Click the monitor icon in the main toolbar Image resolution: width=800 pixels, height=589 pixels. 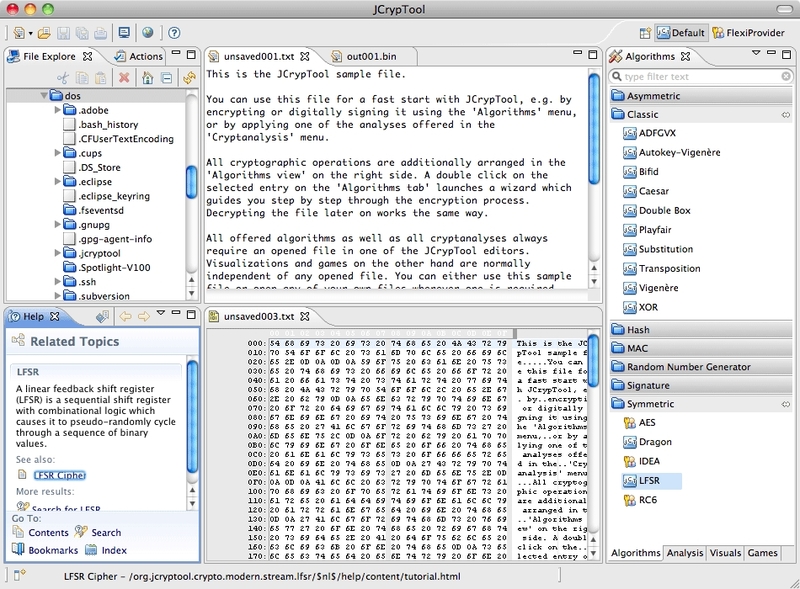pyautogui.click(x=124, y=33)
